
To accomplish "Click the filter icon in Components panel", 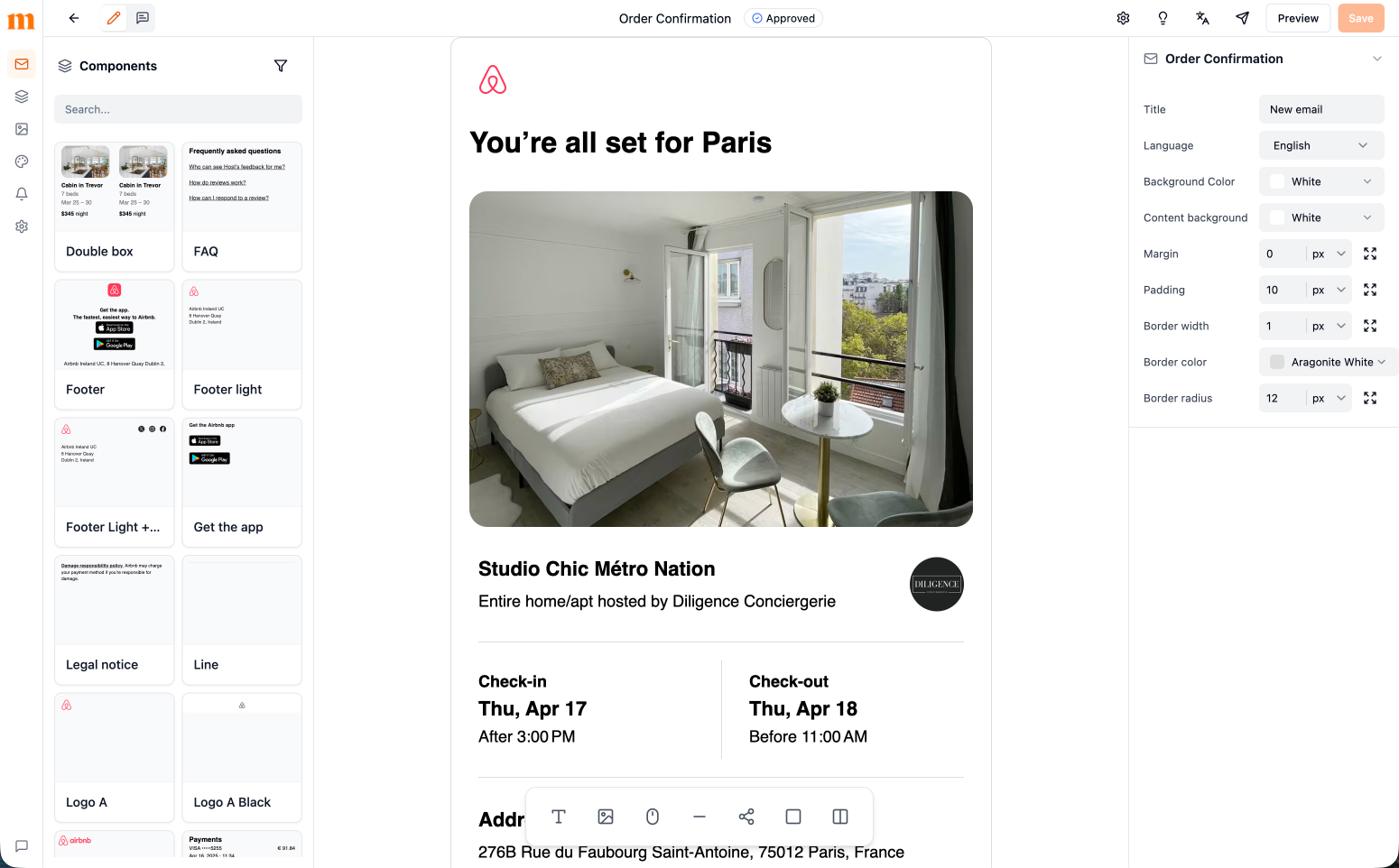I will [x=281, y=66].
